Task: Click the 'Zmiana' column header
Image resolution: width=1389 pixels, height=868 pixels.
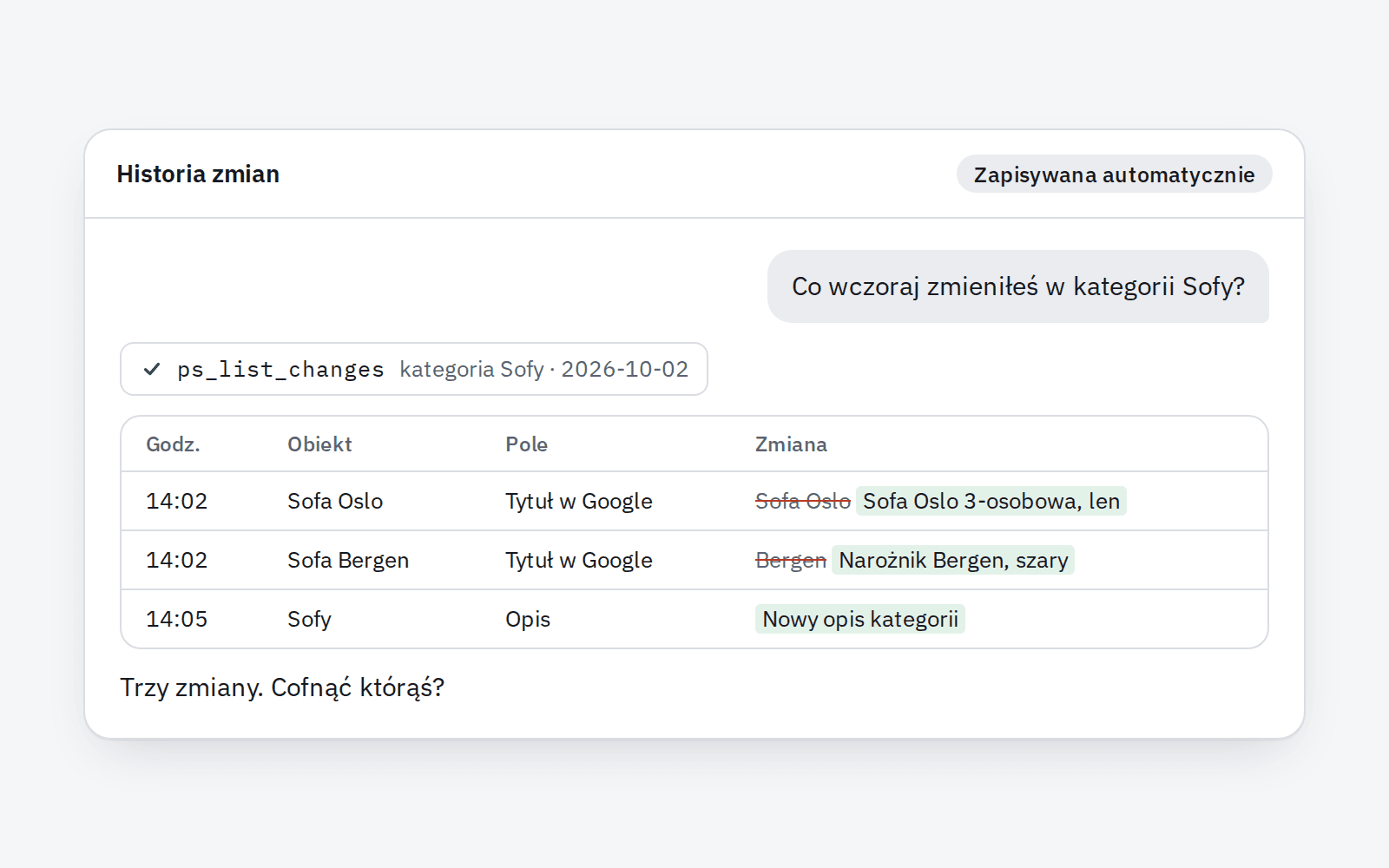Action: click(791, 444)
